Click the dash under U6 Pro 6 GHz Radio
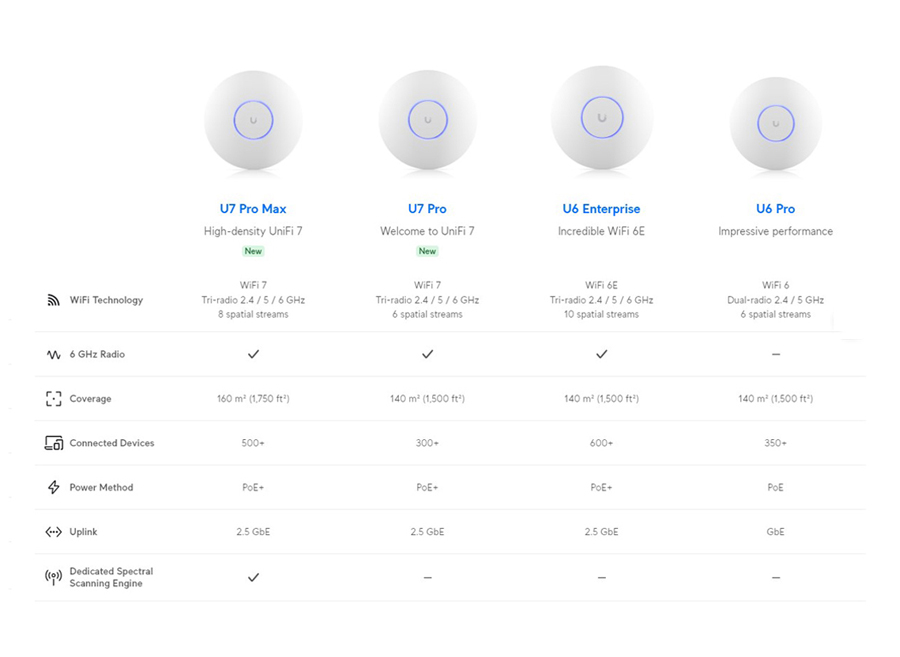Viewport: 900px width, 657px height. coord(775,353)
